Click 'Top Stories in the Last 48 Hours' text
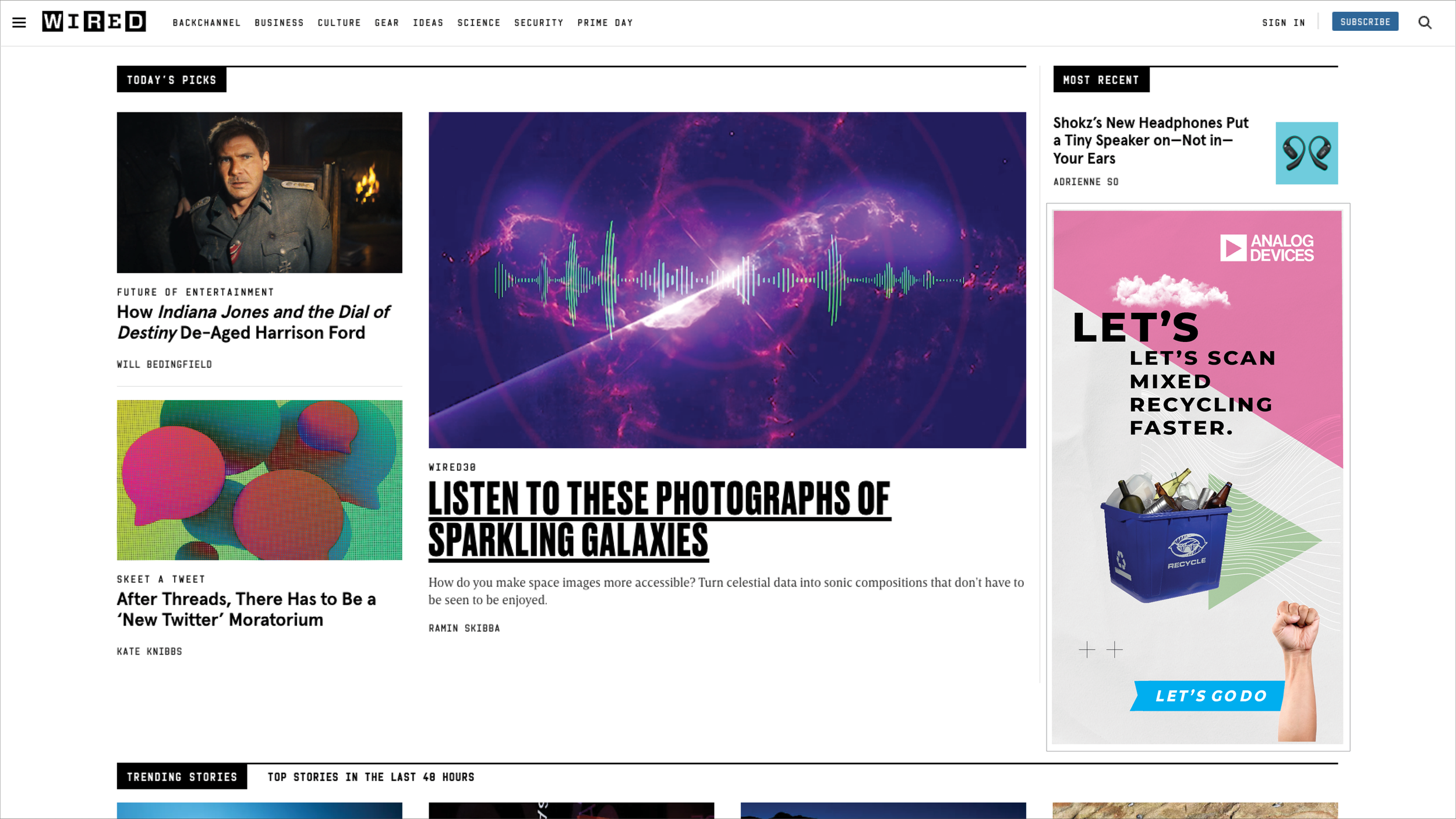Viewport: 1456px width, 819px height. (x=371, y=777)
